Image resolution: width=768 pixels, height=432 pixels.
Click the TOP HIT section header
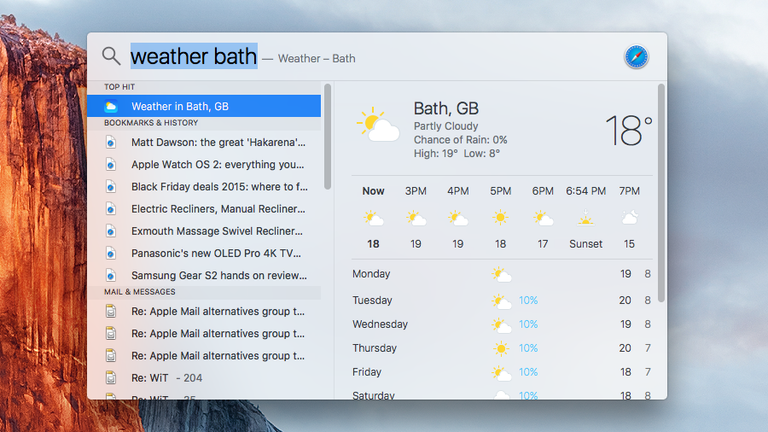(119, 87)
